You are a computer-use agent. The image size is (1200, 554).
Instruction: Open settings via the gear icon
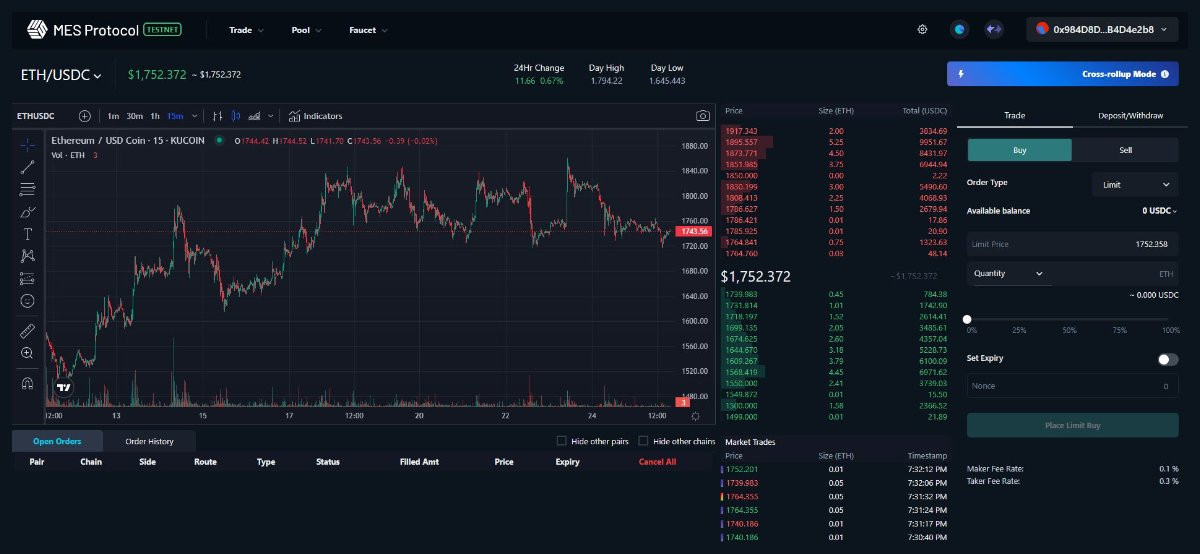[x=922, y=30]
